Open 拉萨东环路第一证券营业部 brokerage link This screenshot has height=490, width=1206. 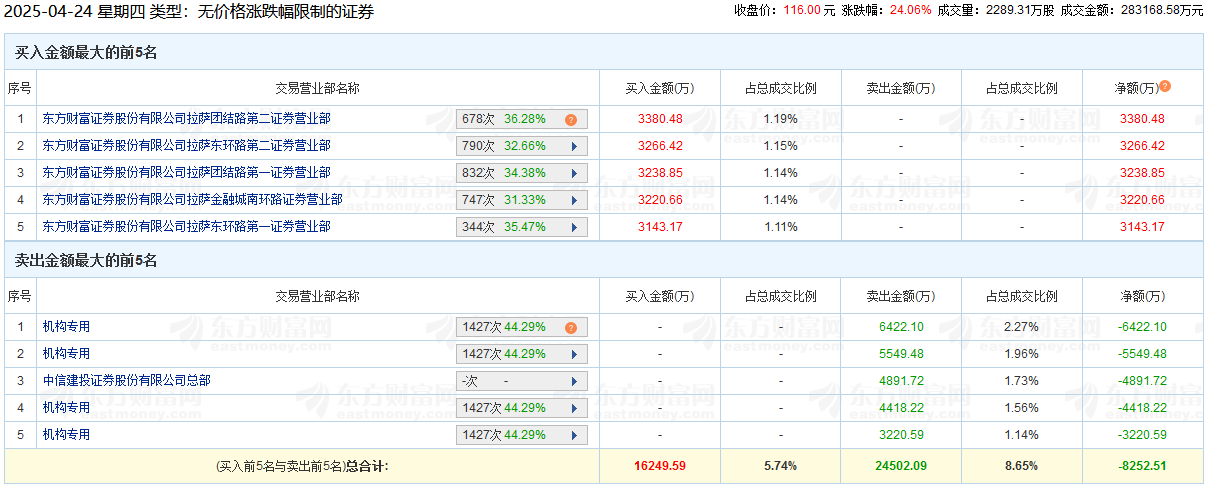pyautogui.click(x=186, y=227)
